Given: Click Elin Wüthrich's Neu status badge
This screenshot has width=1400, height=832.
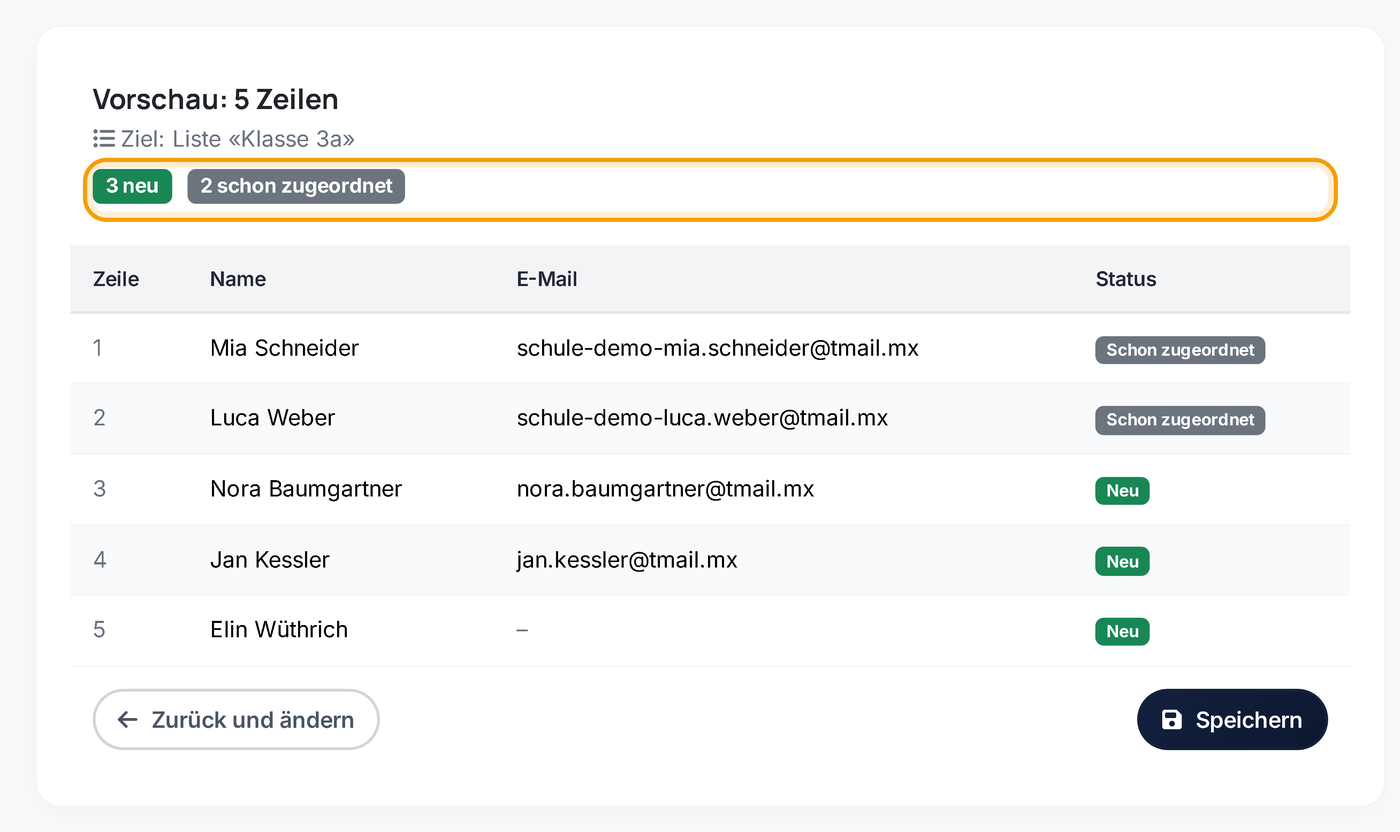Looking at the screenshot, I should click(x=1122, y=632).
